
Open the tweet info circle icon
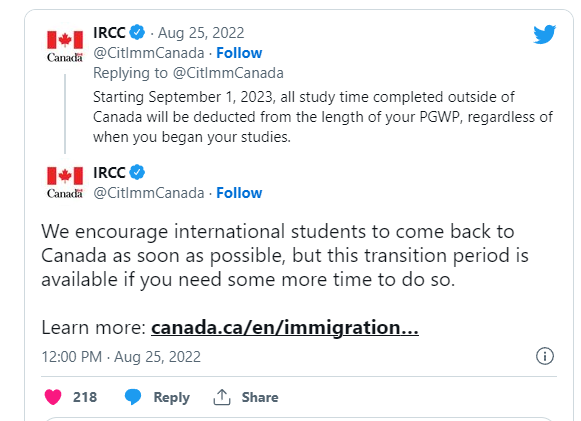[545, 357]
